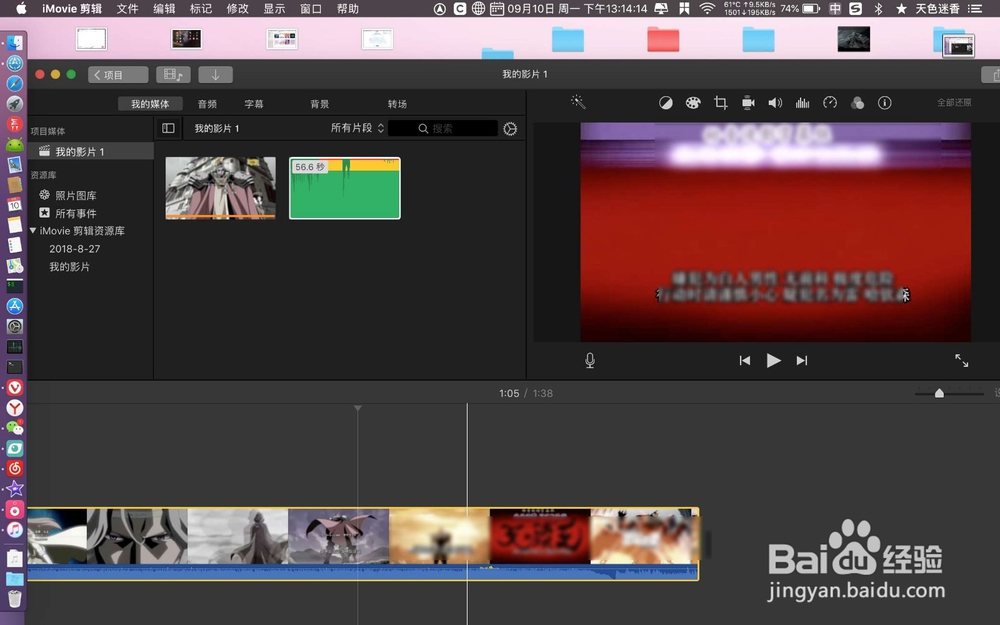Adjust the timeline zoom slider
This screenshot has height=625, width=1000.
(x=939, y=393)
